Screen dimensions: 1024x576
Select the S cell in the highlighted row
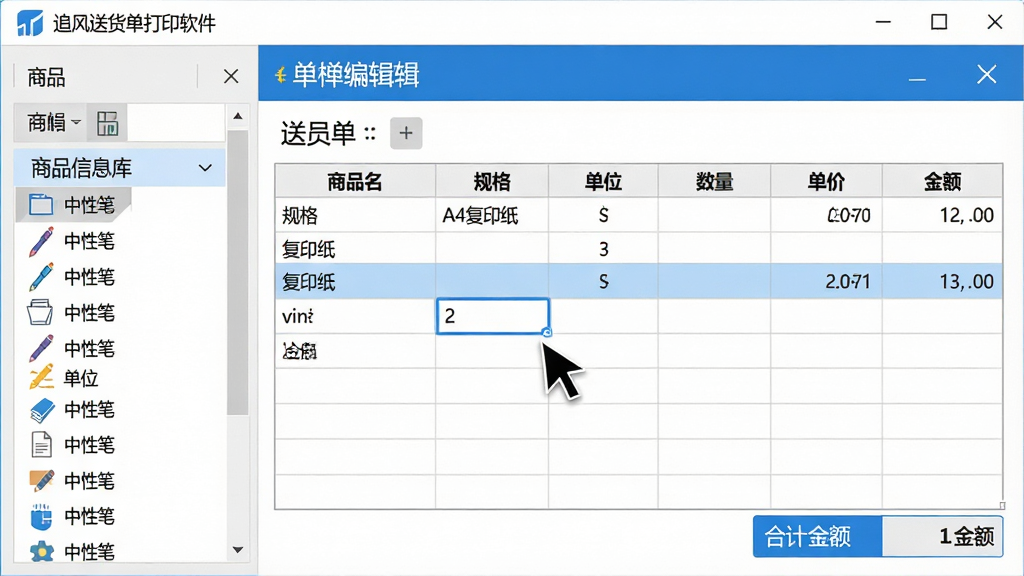click(x=603, y=281)
